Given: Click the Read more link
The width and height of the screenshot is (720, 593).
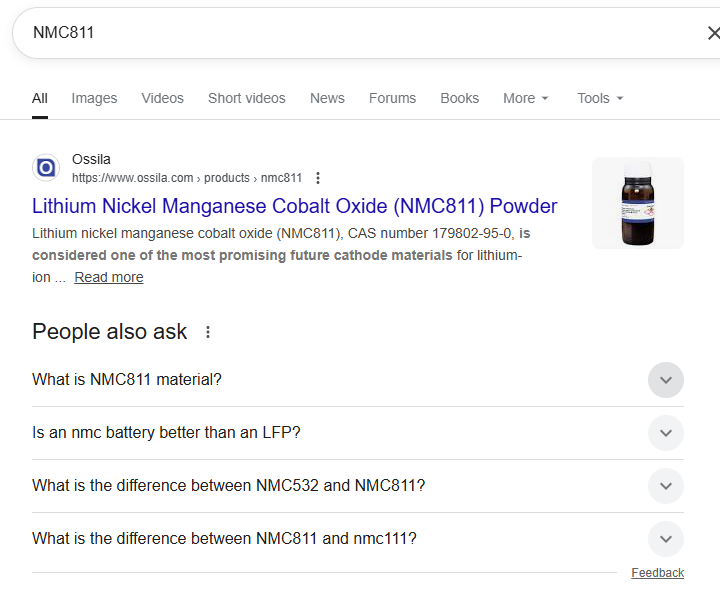Looking at the screenshot, I should [109, 277].
